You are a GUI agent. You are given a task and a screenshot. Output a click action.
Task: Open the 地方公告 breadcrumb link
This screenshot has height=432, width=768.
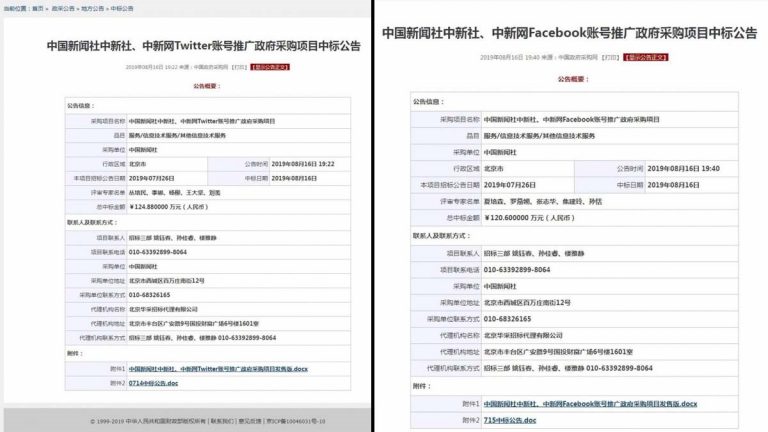92,8
